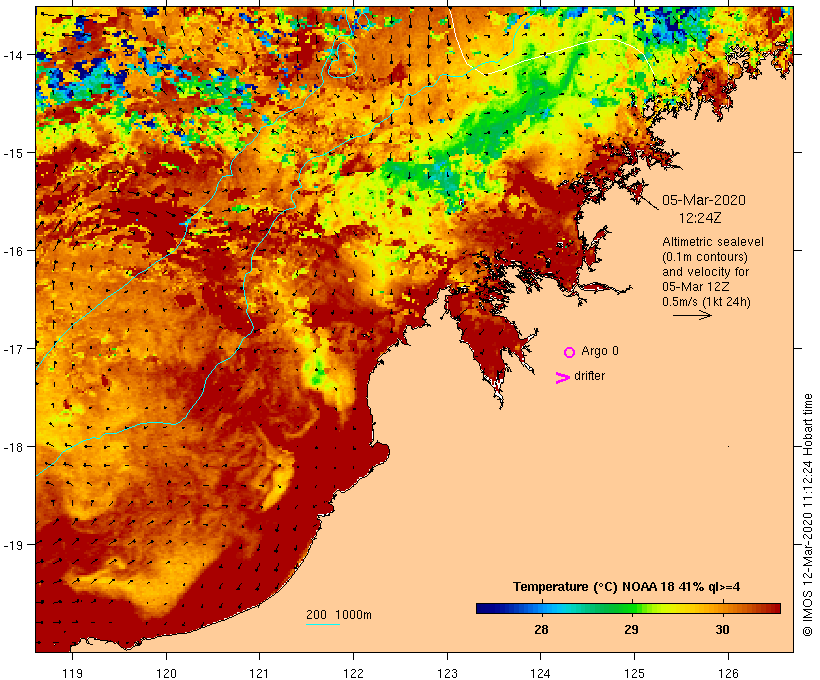Click the -19 latitude axis label

[x=13, y=545]
